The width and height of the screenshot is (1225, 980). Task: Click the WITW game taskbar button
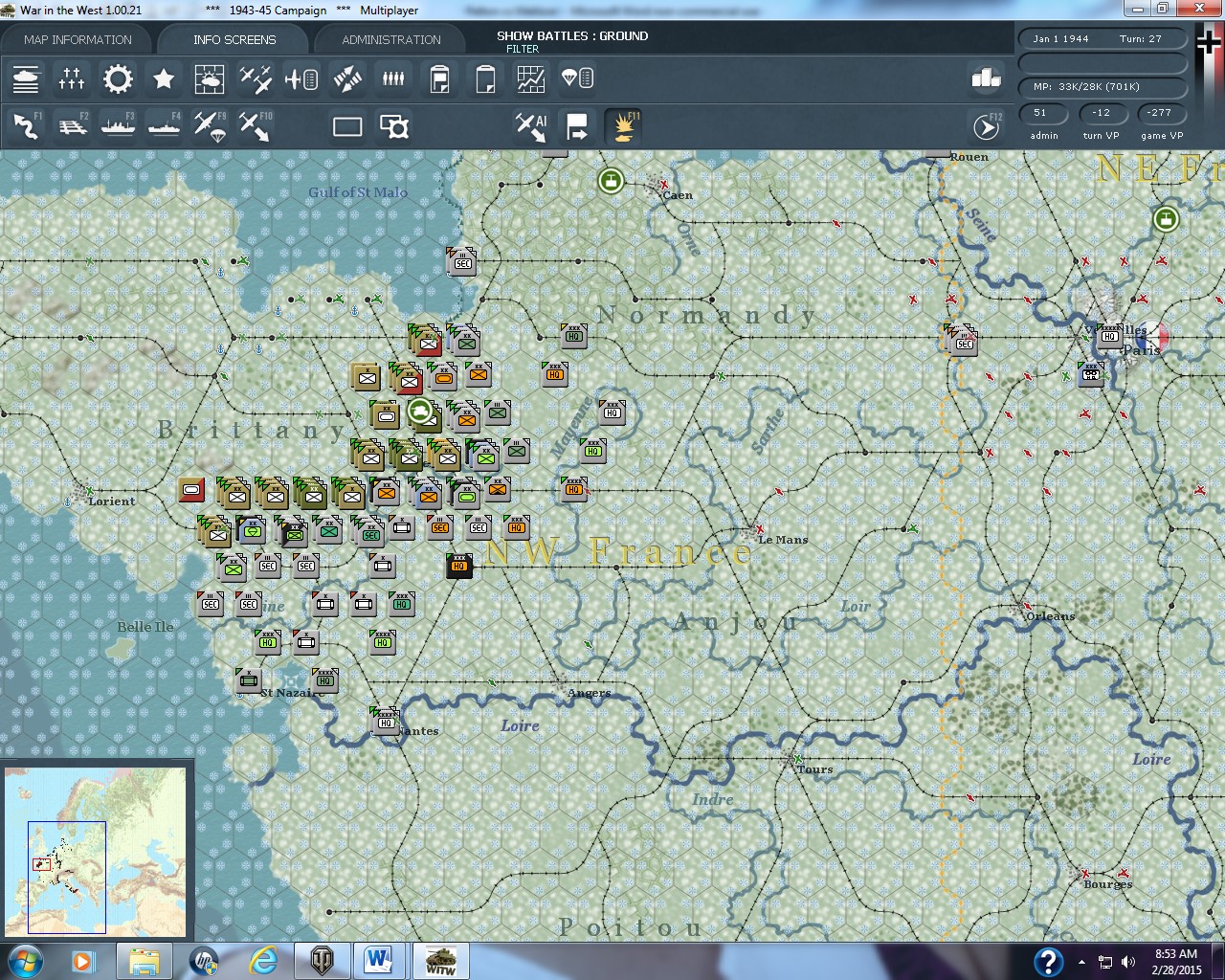(x=439, y=961)
